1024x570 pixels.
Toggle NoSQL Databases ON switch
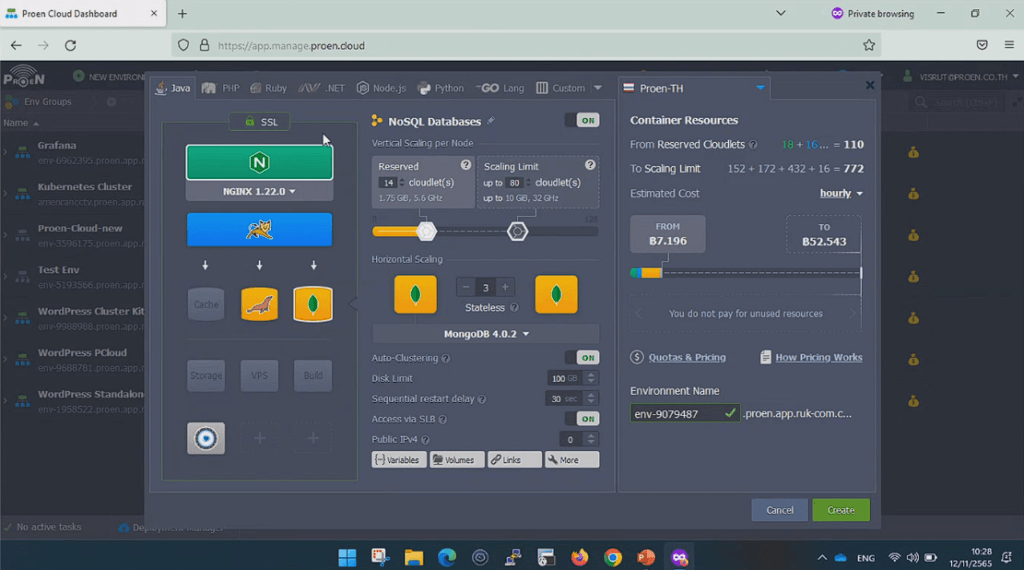pyautogui.click(x=583, y=120)
